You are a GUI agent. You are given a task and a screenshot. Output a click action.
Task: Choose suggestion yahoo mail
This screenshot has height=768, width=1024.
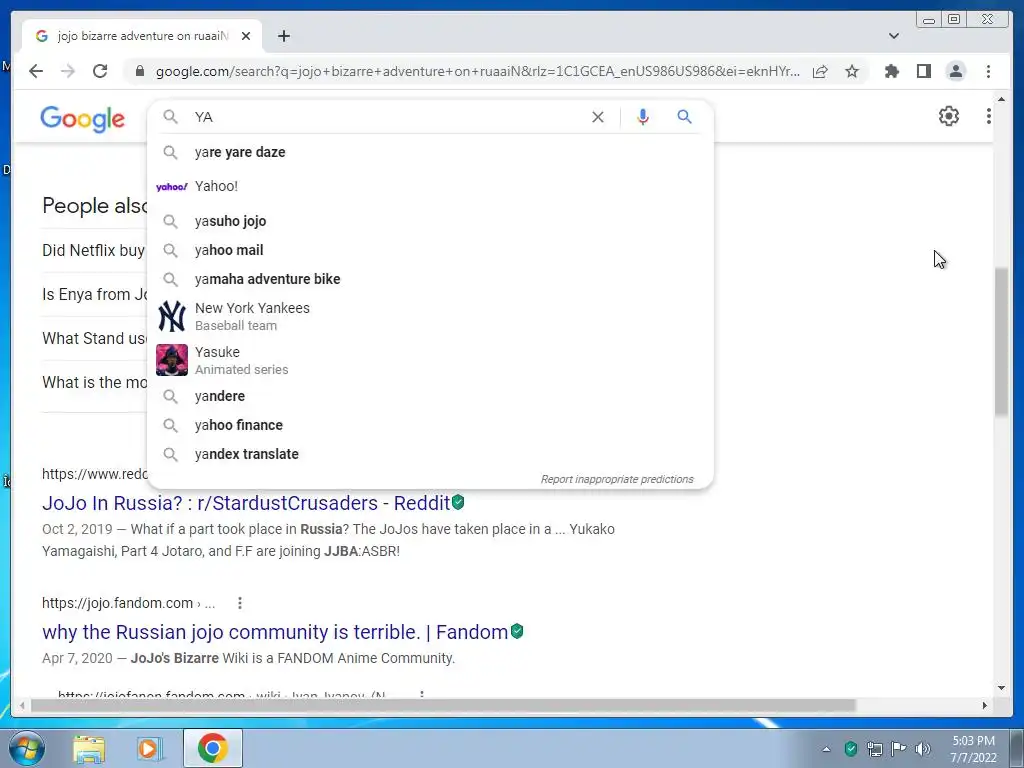(431, 250)
